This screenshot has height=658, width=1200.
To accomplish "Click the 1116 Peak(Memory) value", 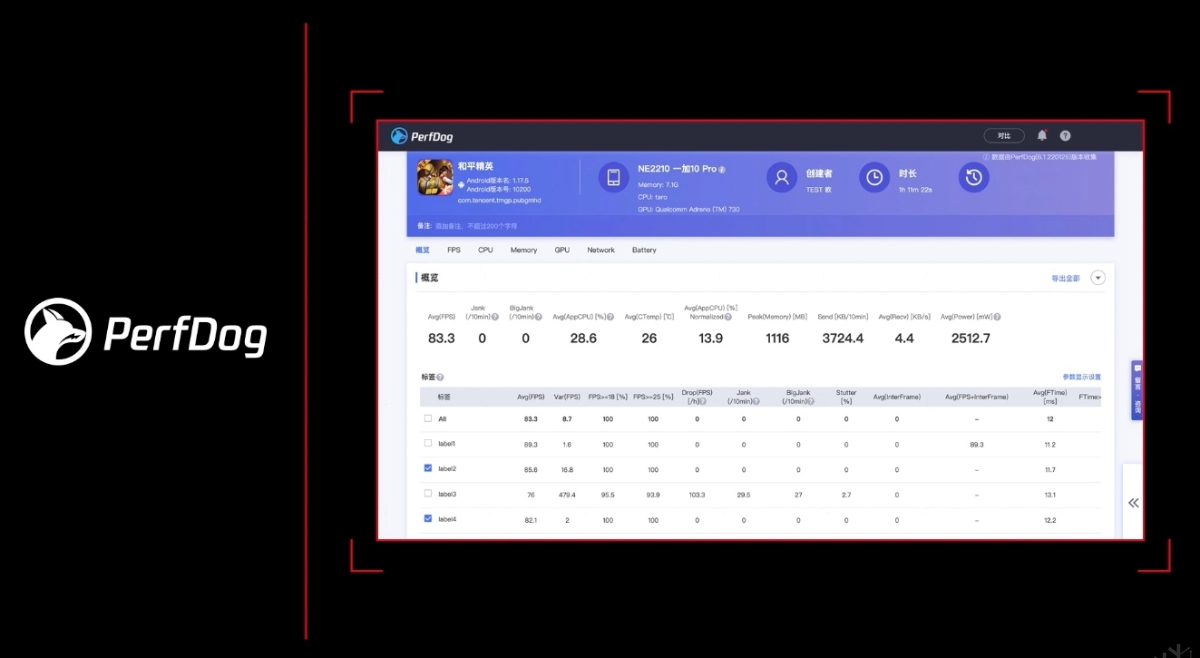I will pos(777,338).
